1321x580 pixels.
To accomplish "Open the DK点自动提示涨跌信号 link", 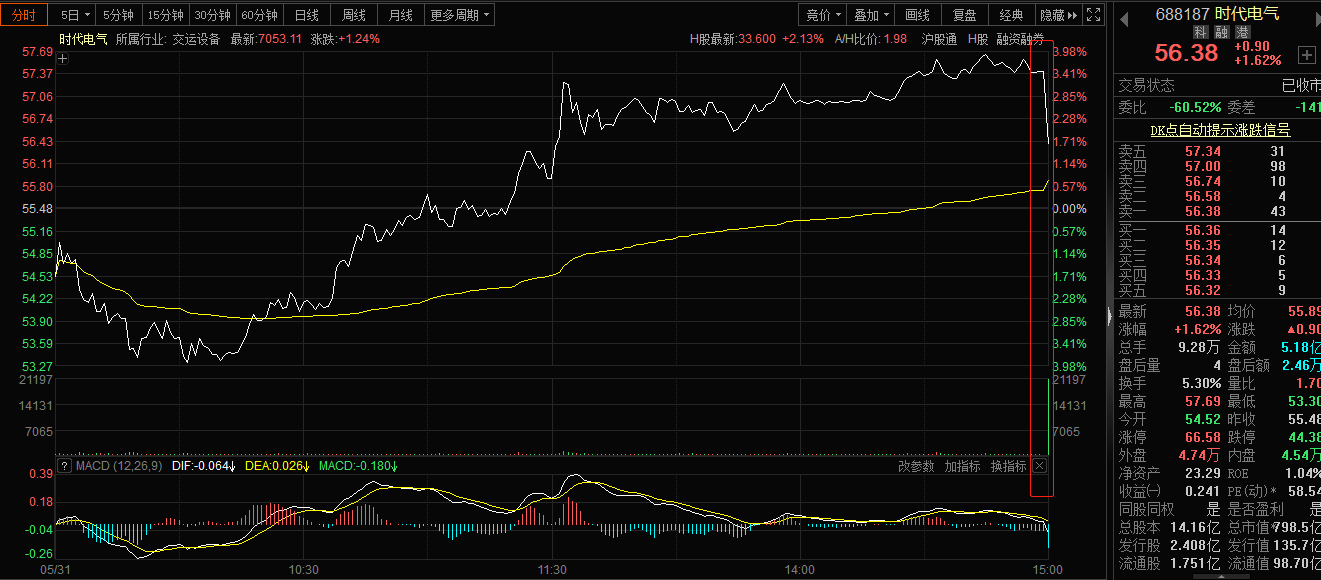I will coord(1219,130).
